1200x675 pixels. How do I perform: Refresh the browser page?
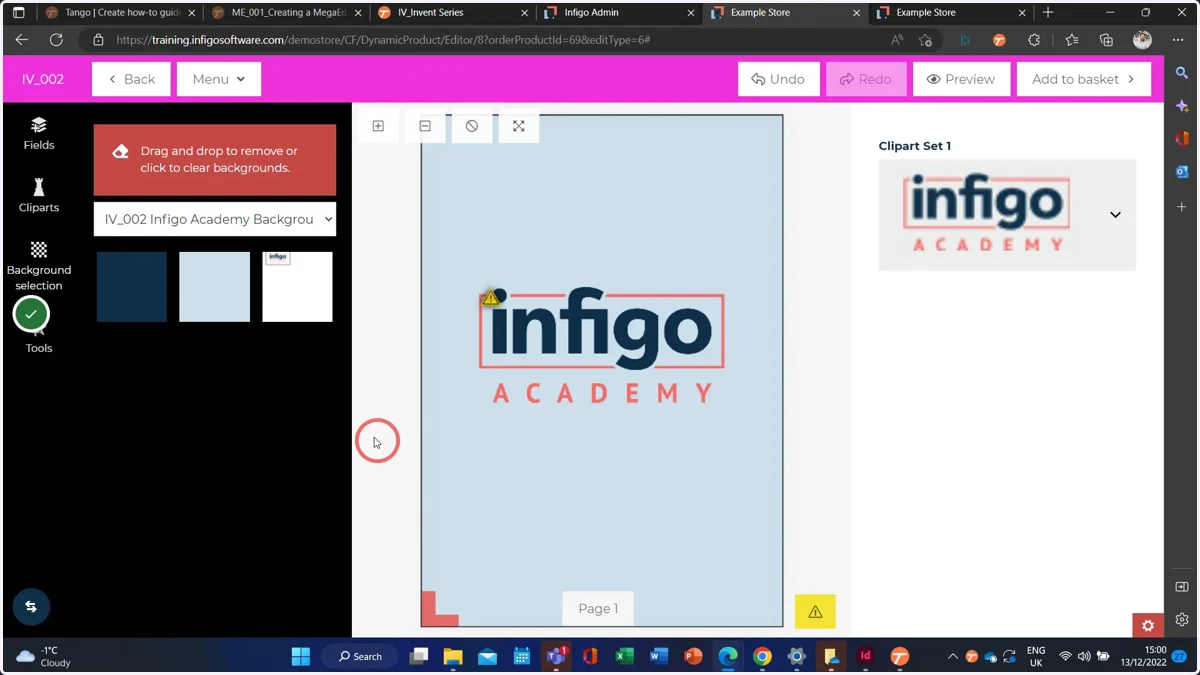[x=56, y=40]
